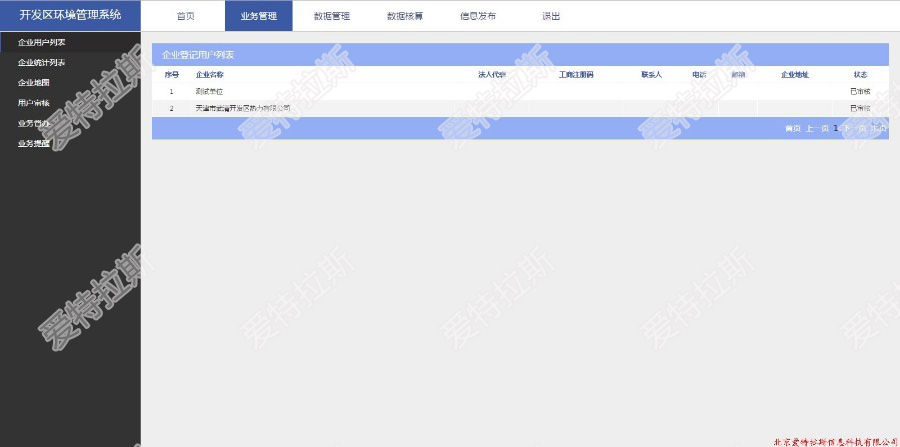Select page number 1 in pagination
This screenshot has height=447, width=900.
(835, 128)
